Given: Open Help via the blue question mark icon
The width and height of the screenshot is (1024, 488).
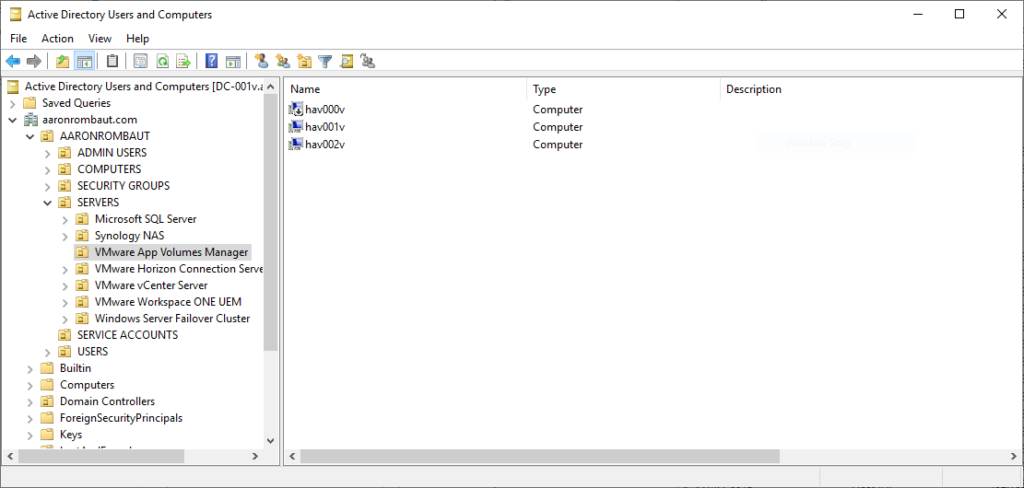Looking at the screenshot, I should tap(212, 62).
